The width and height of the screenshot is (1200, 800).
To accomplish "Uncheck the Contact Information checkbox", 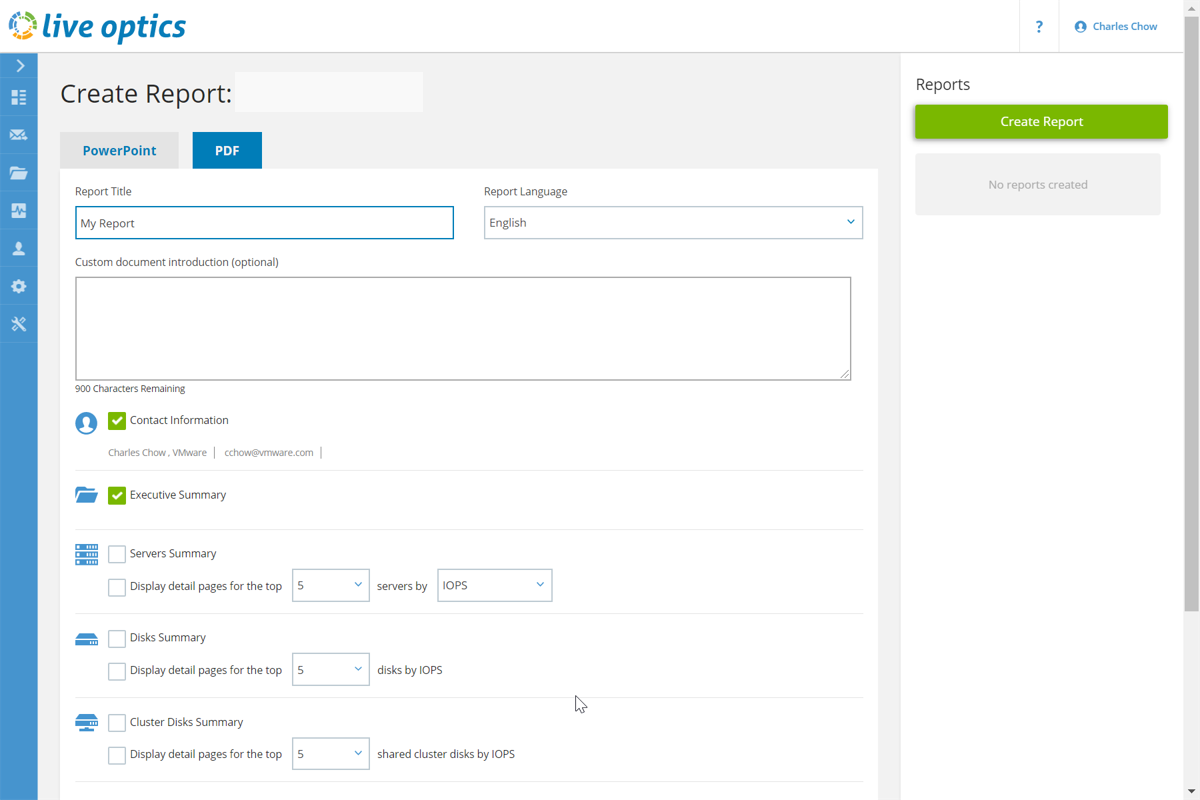I will point(117,421).
